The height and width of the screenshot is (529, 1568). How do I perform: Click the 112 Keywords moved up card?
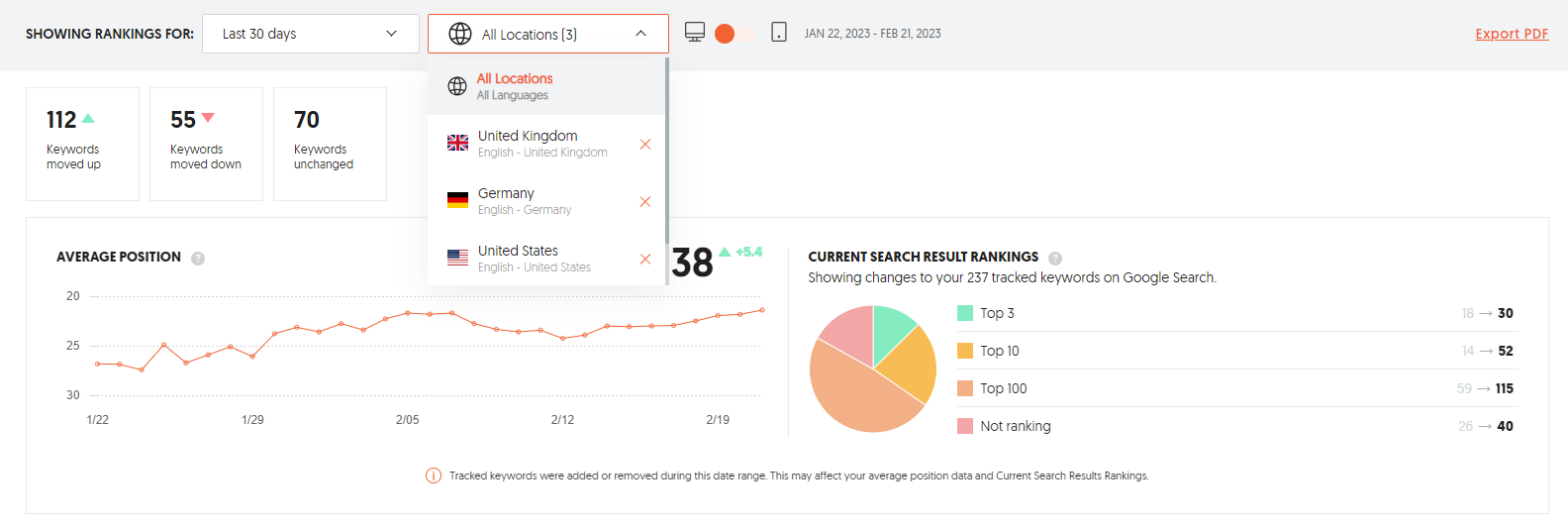(x=82, y=144)
